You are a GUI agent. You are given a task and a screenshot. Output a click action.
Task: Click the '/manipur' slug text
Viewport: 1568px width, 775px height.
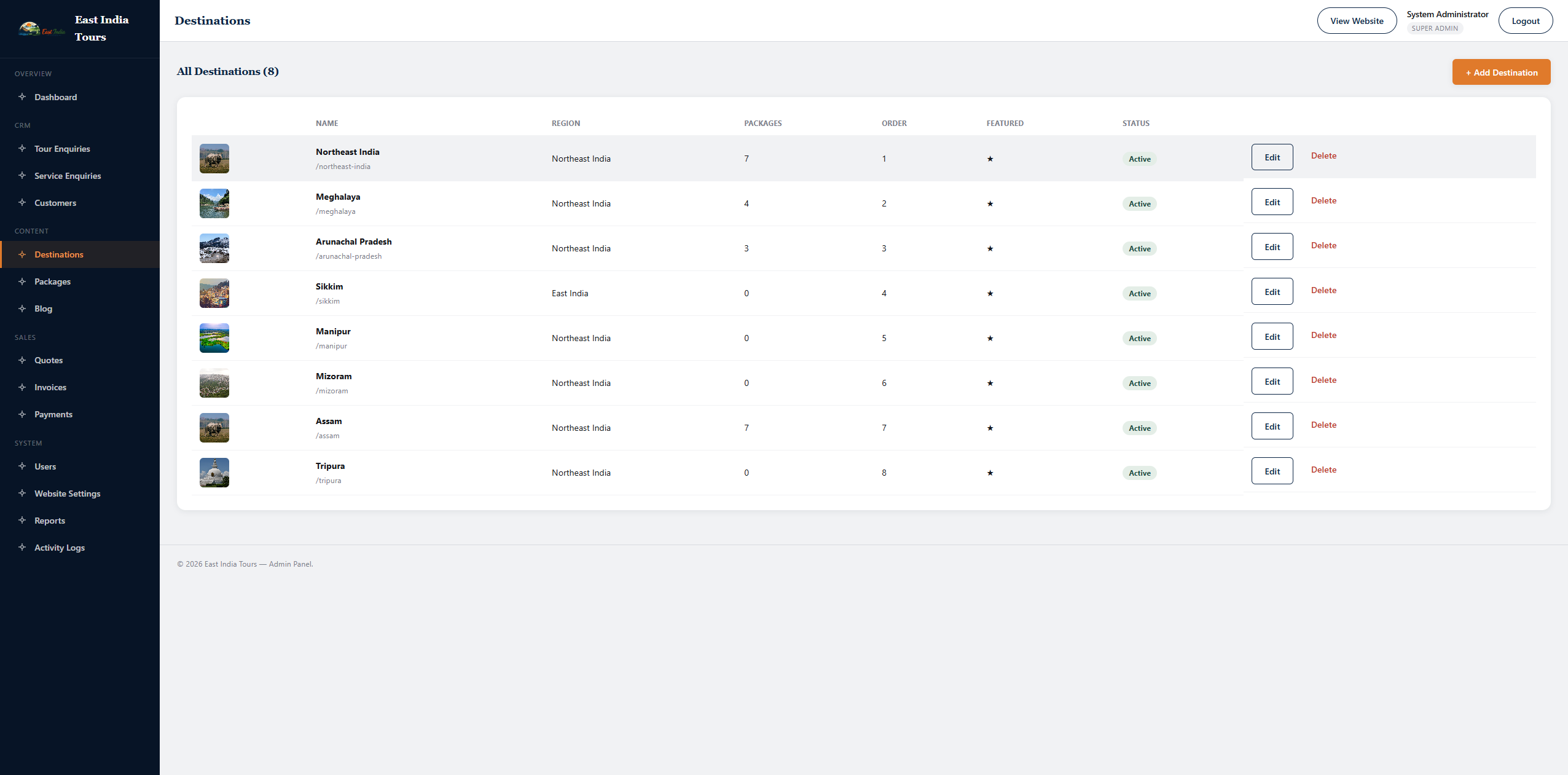331,346
